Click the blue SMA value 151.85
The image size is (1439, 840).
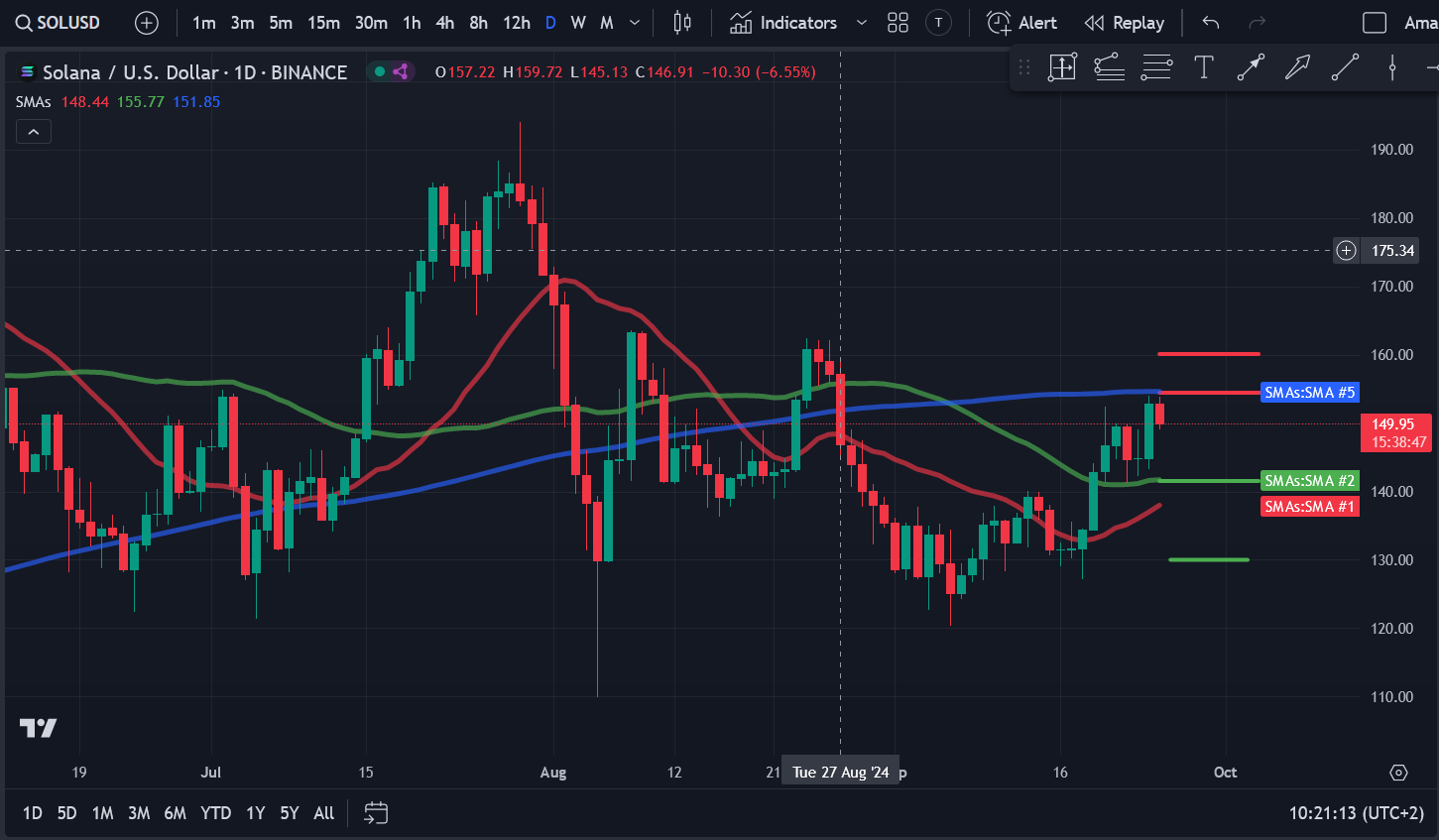pos(196,101)
